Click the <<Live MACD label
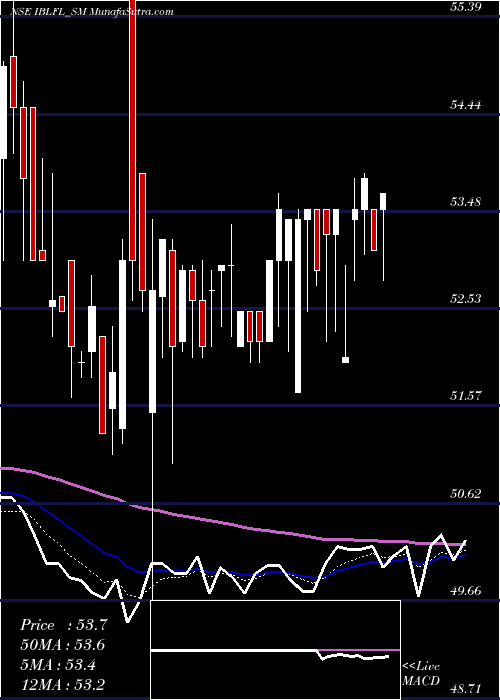 point(421,673)
